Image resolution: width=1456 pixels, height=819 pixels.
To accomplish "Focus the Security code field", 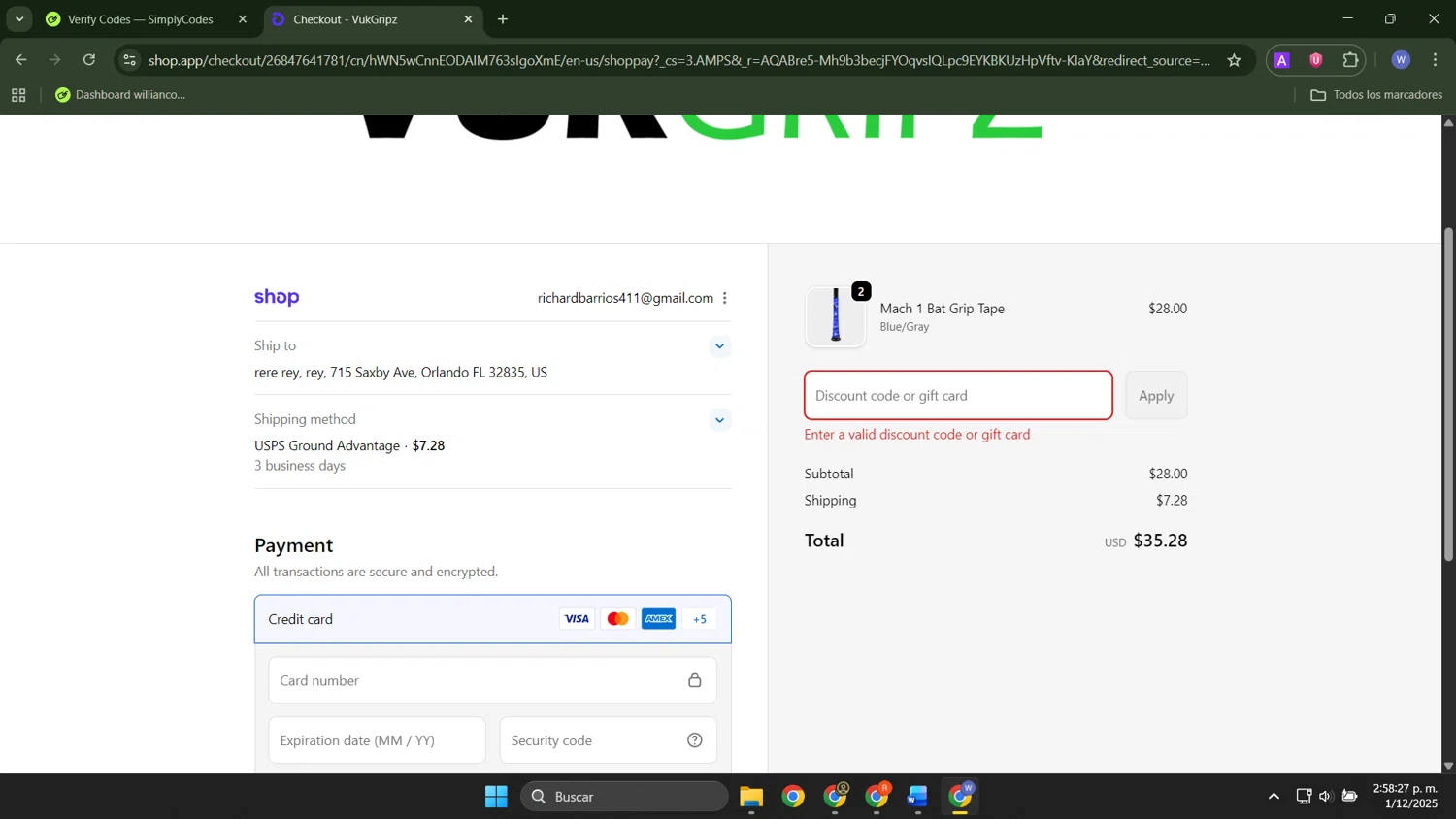I will click(608, 740).
